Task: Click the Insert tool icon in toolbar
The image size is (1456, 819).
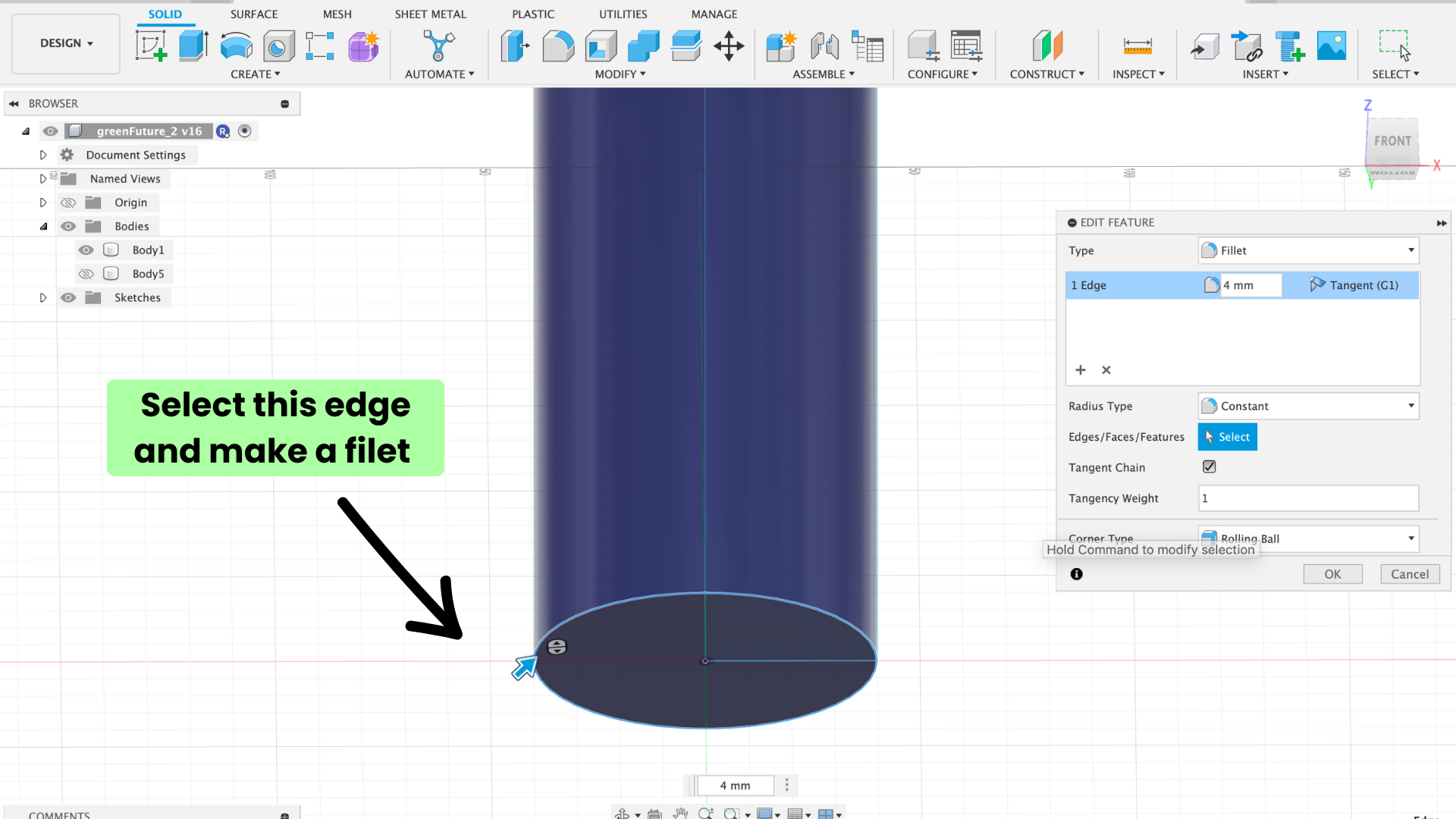Action: pyautogui.click(x=1265, y=74)
